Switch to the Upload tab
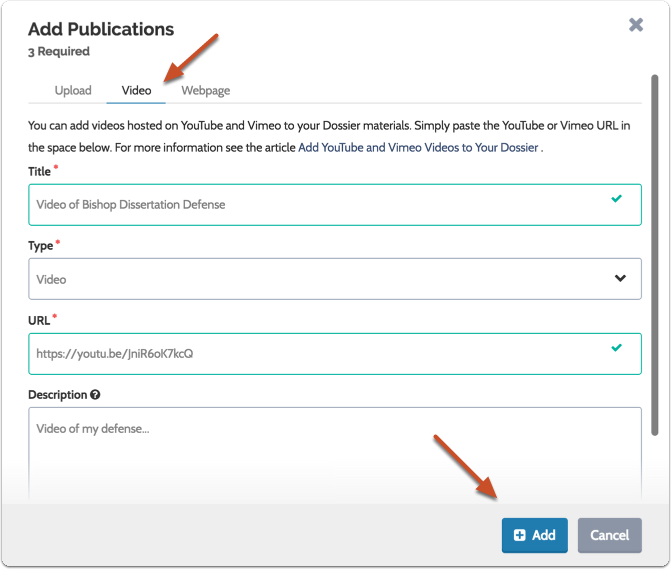 coord(73,90)
